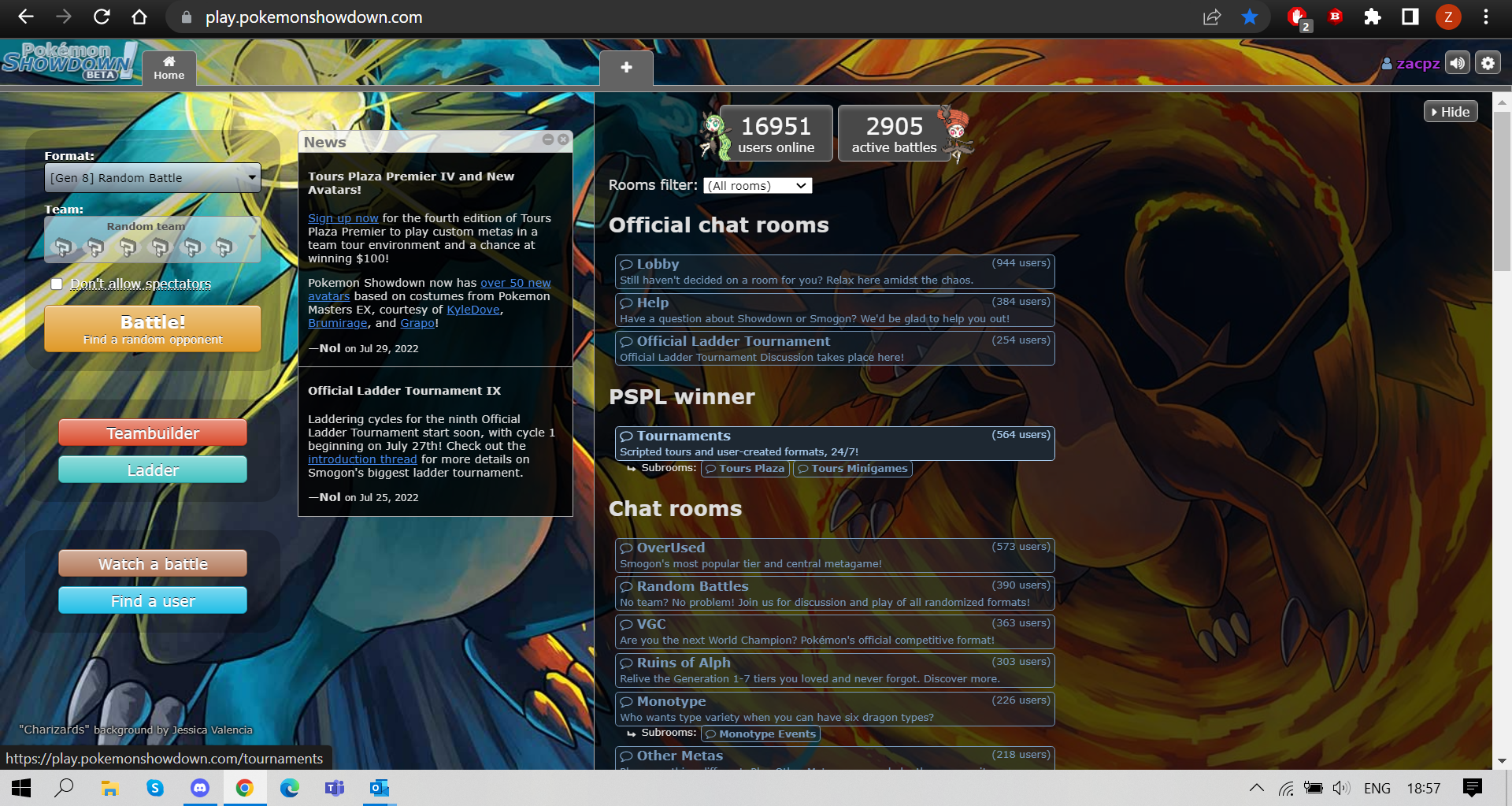Open Microsoft Edge from taskbar
The height and width of the screenshot is (806, 1512).
click(x=290, y=788)
